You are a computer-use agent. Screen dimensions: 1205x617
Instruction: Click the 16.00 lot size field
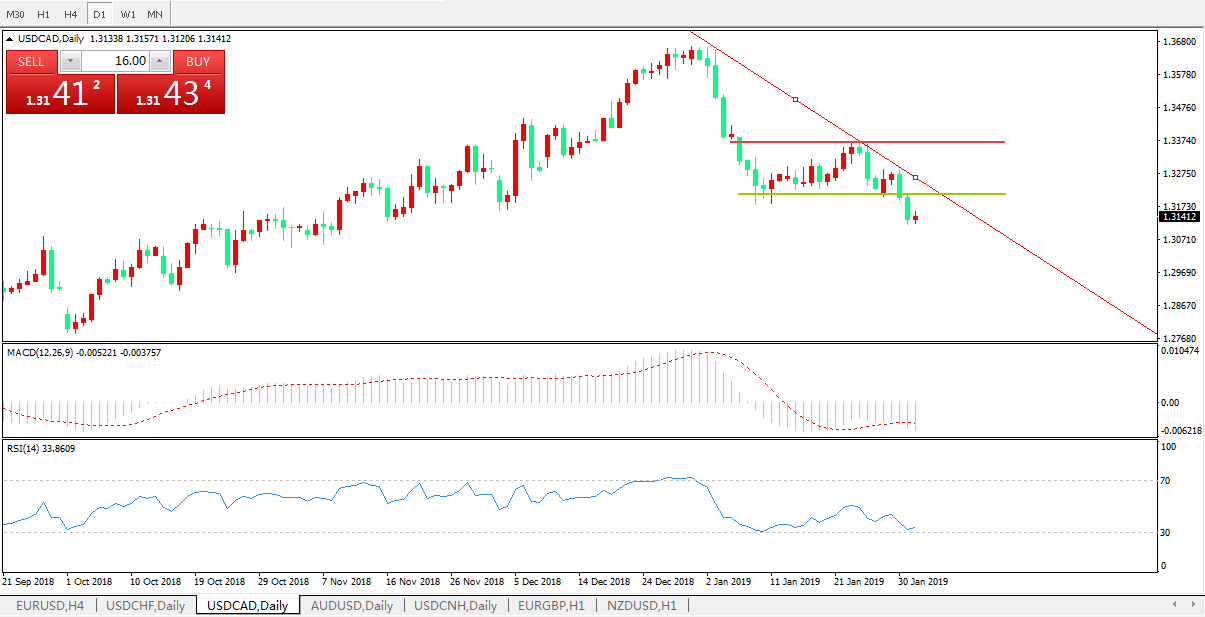point(115,61)
